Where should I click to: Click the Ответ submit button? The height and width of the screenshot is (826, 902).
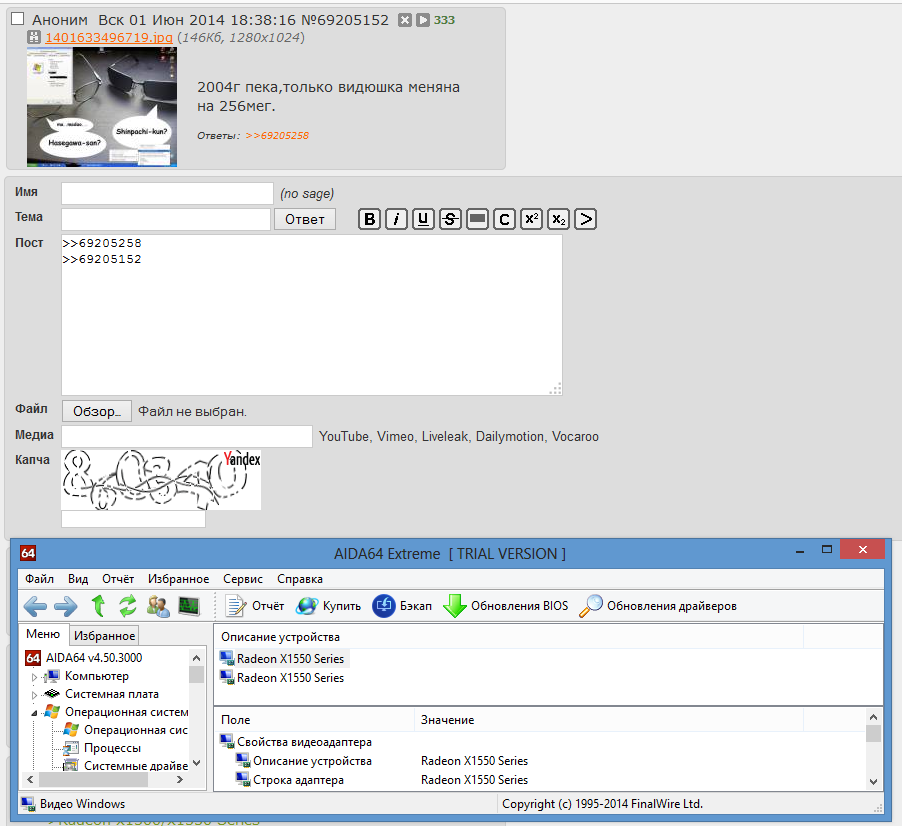(x=305, y=219)
